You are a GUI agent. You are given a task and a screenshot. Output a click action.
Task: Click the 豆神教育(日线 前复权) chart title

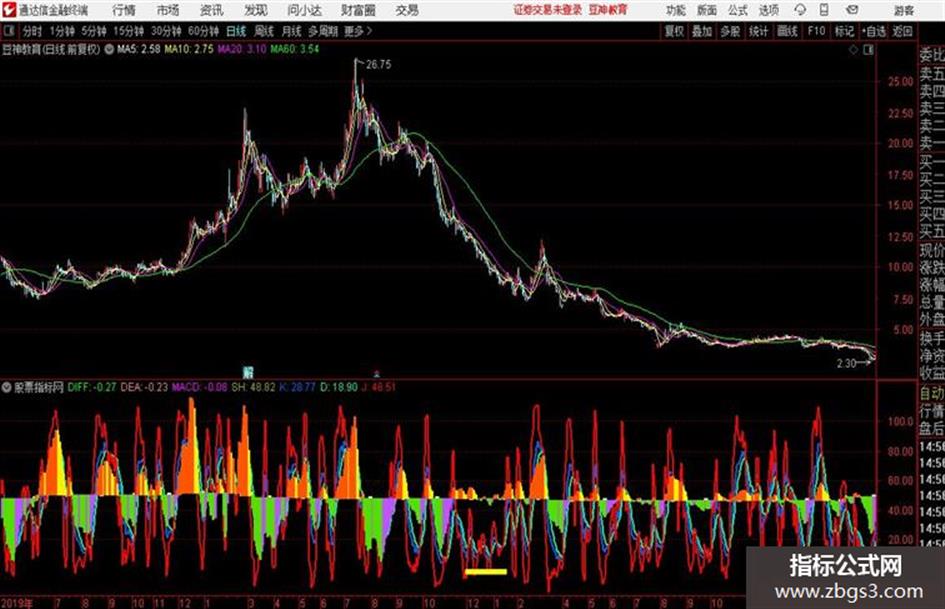point(51,49)
